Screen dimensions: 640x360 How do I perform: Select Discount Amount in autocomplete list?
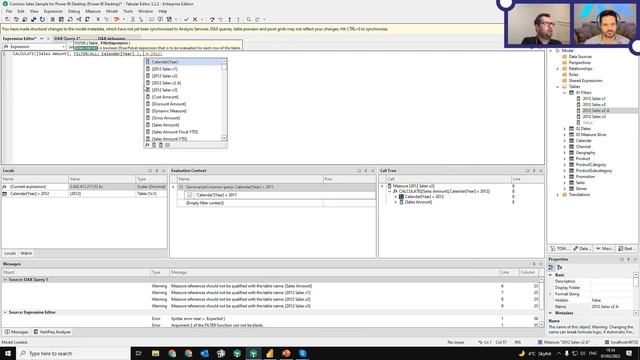[x=169, y=104]
